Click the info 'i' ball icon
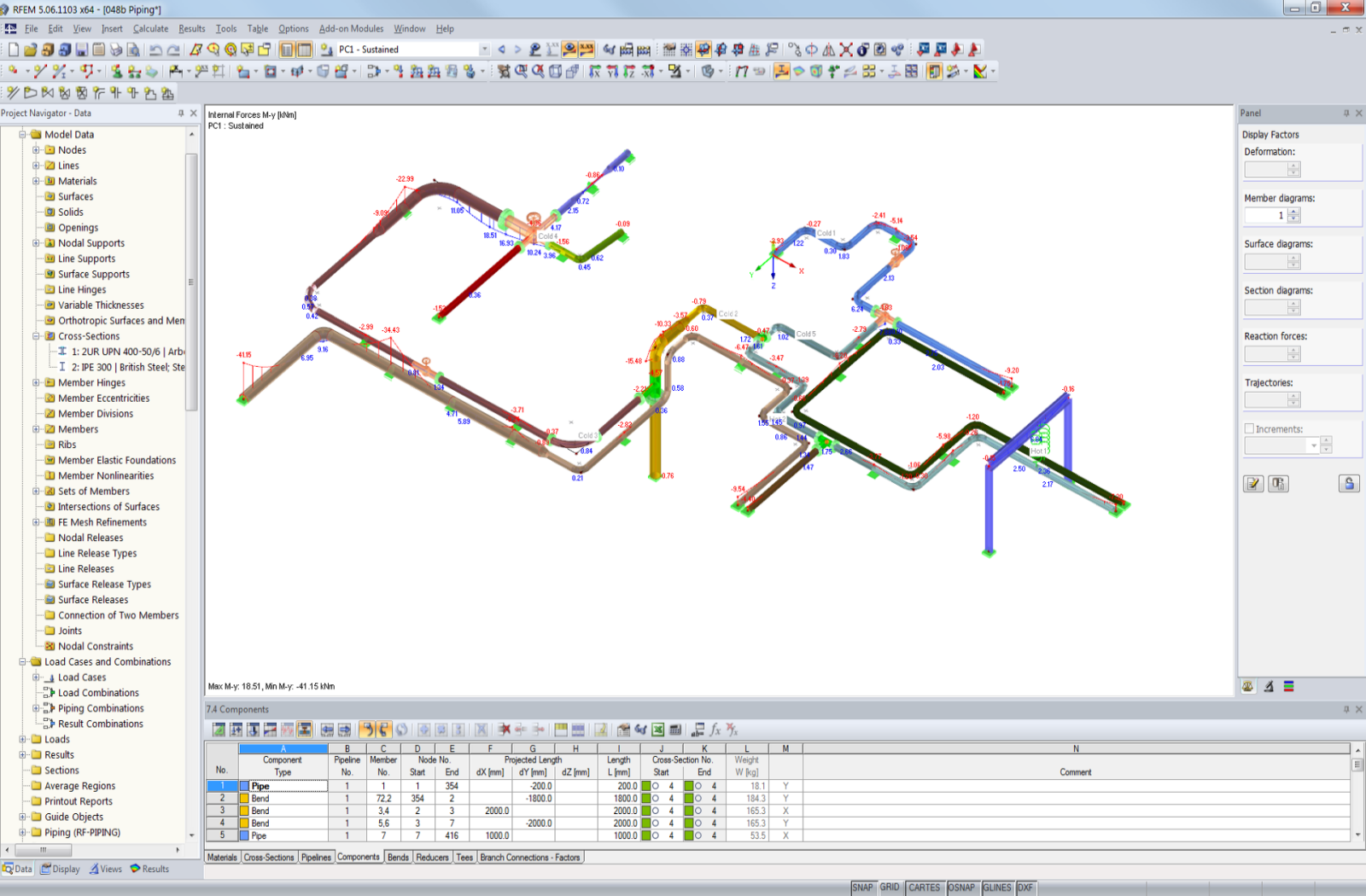 pyautogui.click(x=863, y=49)
